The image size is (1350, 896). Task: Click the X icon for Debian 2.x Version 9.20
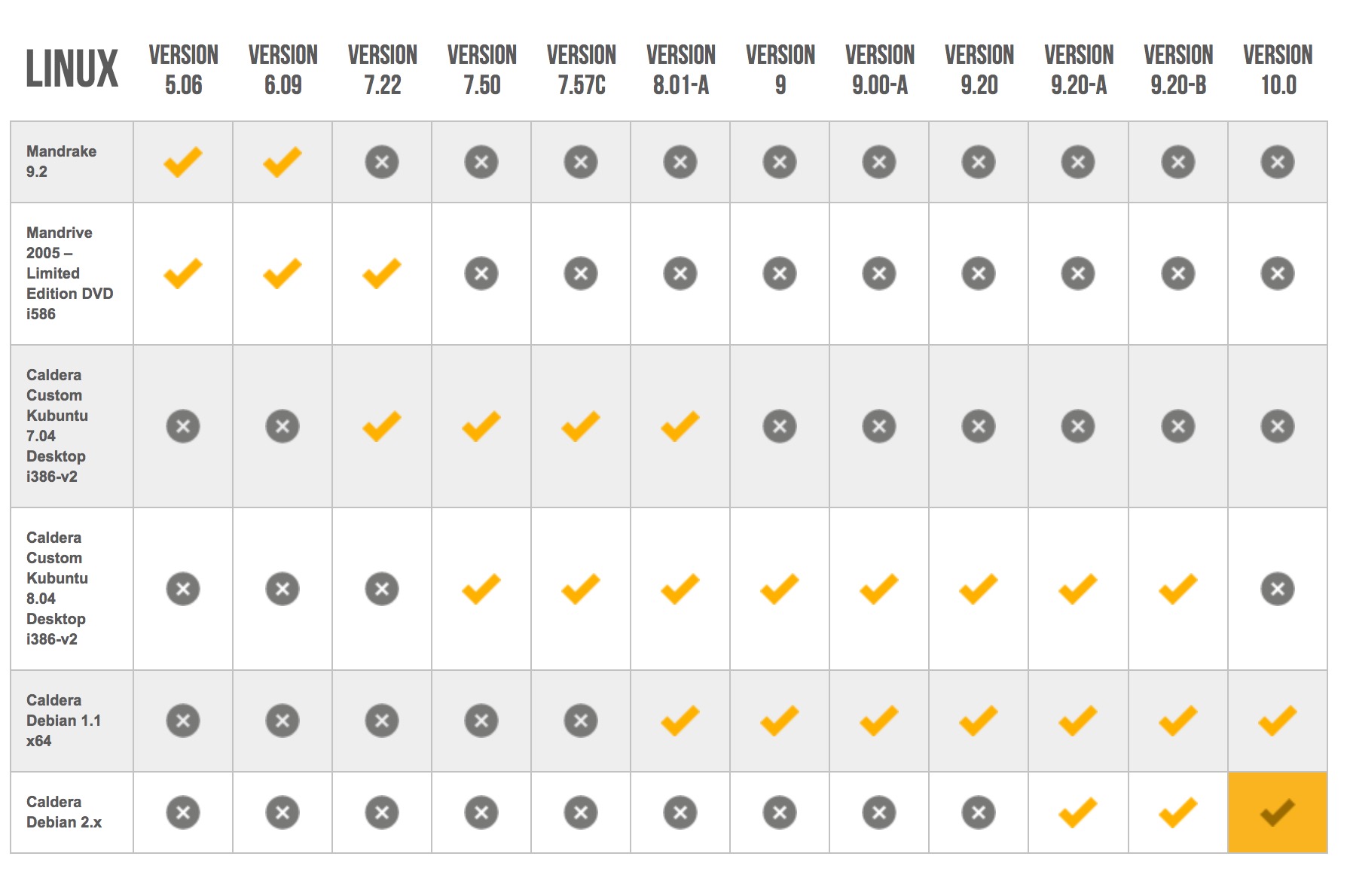979,812
